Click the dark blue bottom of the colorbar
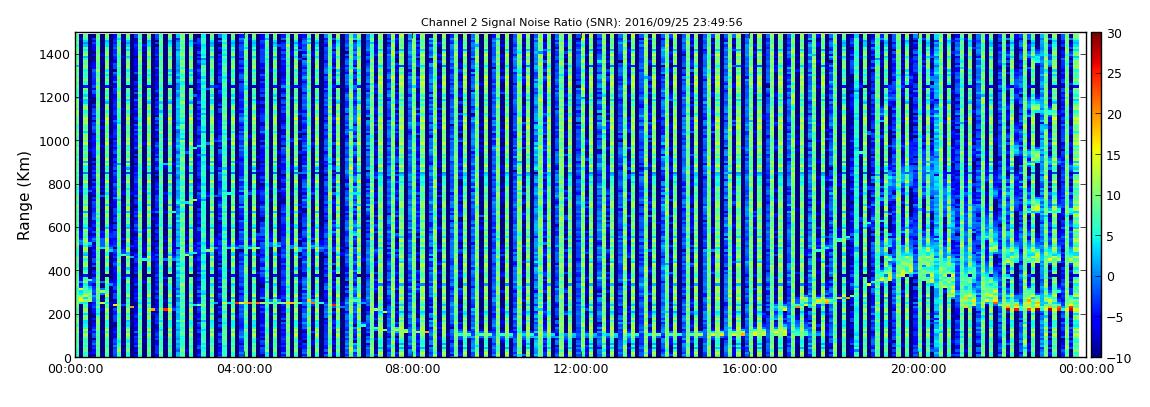 (1096, 351)
